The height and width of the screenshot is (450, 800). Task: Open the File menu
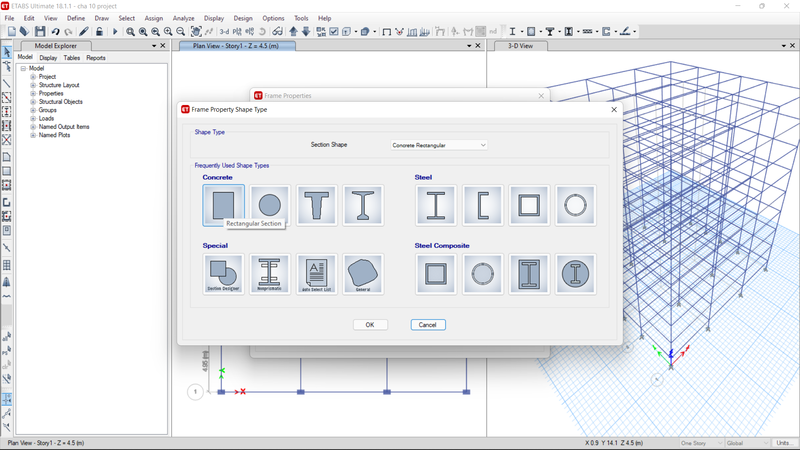click(9, 18)
